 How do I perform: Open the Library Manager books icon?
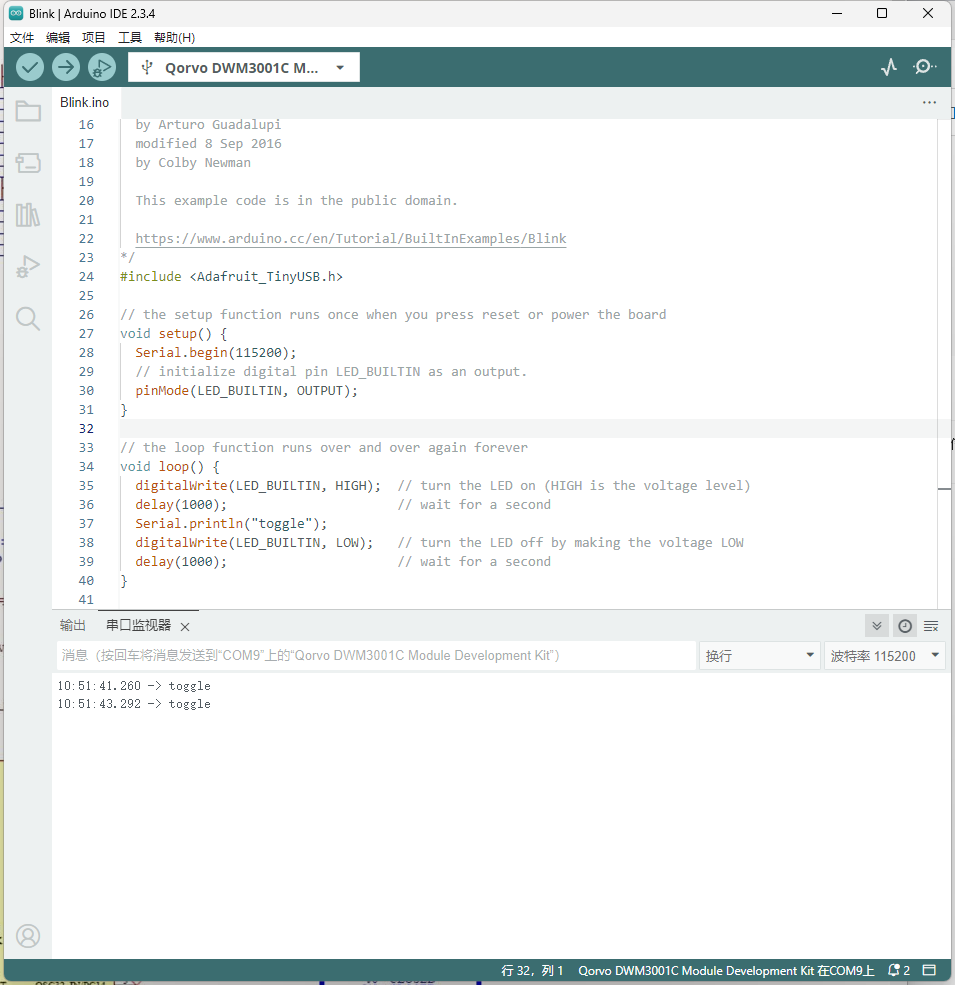coord(28,215)
